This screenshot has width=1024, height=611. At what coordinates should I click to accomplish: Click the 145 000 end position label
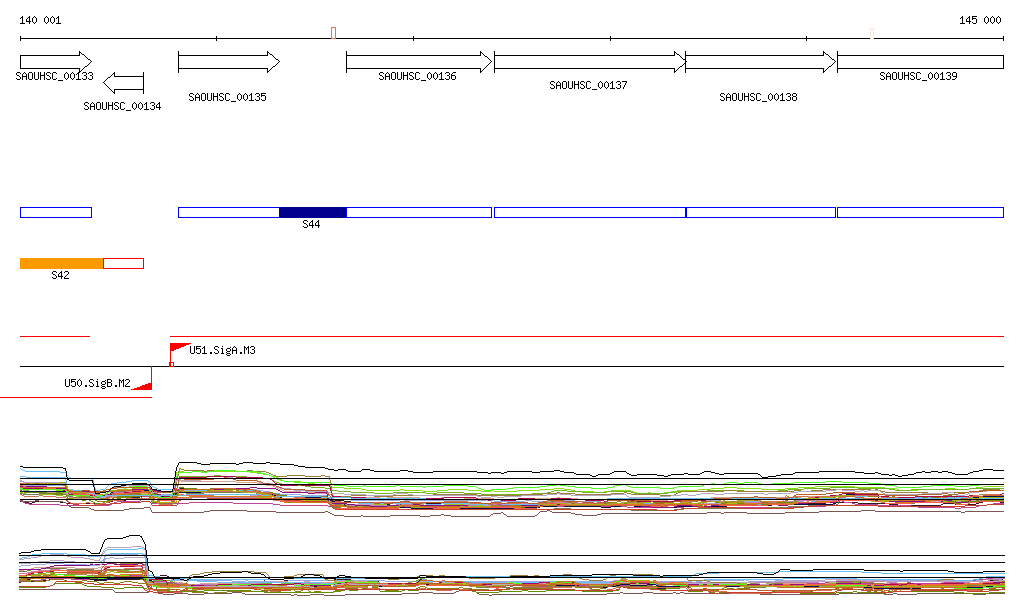pyautogui.click(x=980, y=20)
